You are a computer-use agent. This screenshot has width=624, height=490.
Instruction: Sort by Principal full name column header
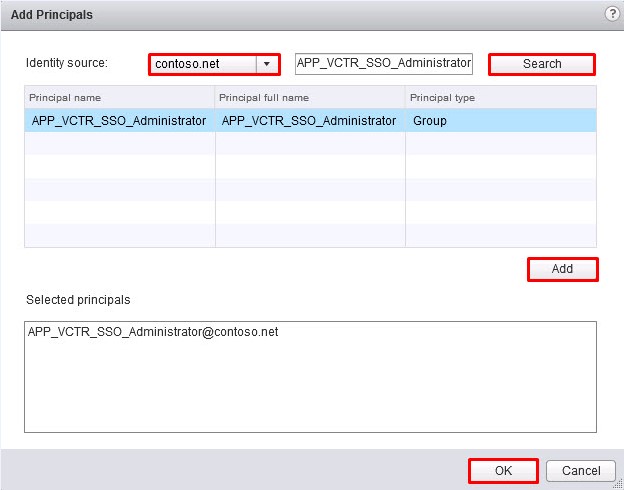(310, 98)
